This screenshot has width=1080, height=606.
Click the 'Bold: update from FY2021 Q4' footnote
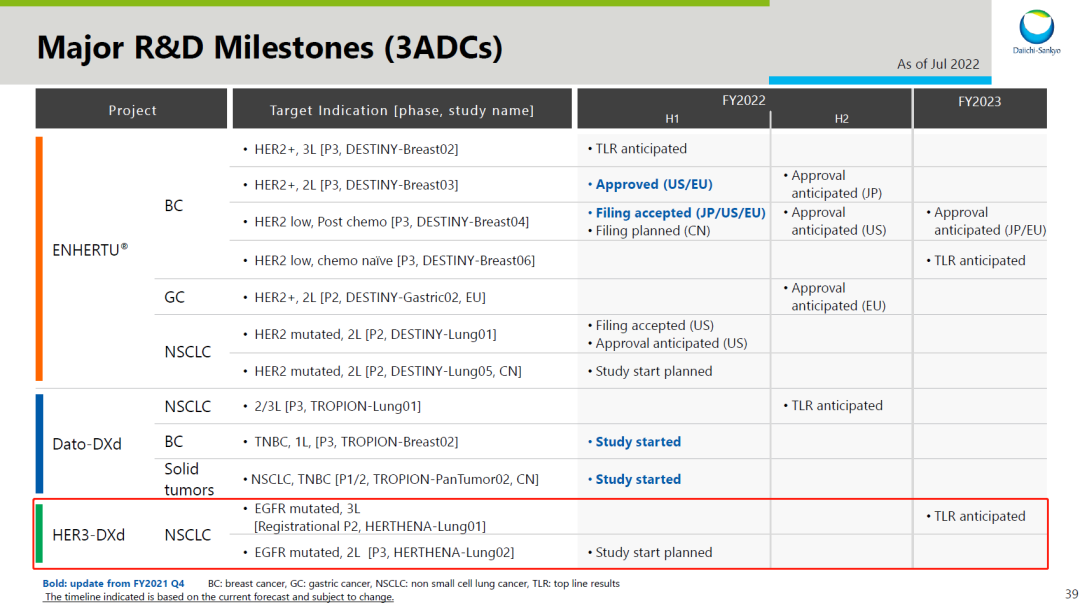pos(114,583)
